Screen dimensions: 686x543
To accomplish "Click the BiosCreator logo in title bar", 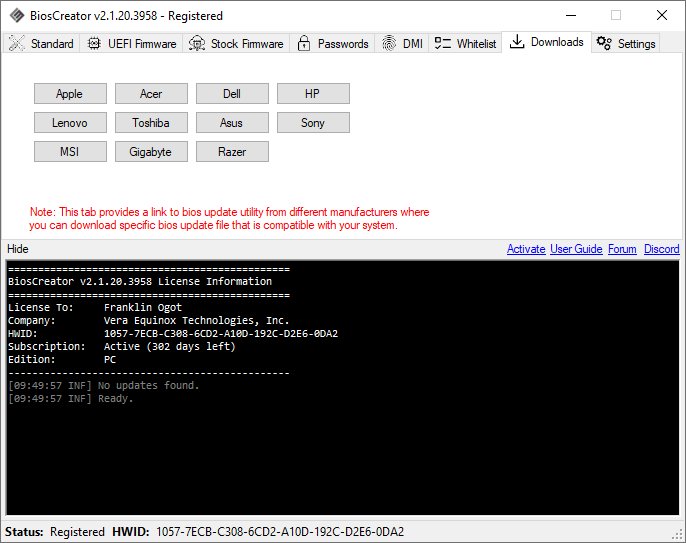I will coord(17,15).
